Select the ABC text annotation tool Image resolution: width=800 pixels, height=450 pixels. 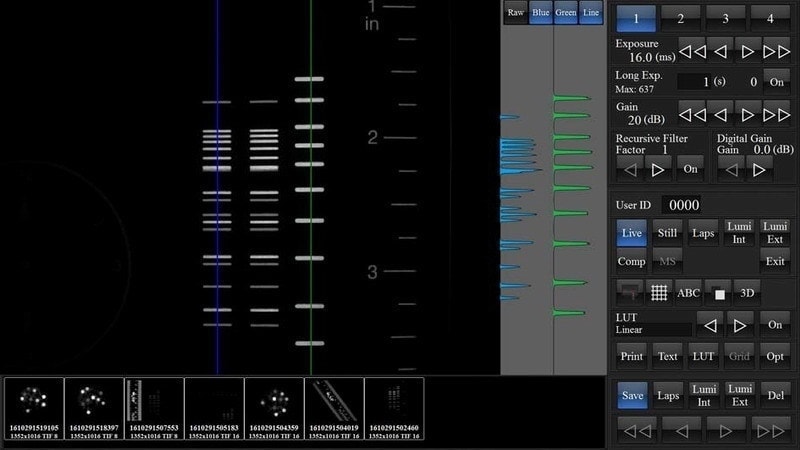pyautogui.click(x=689, y=293)
